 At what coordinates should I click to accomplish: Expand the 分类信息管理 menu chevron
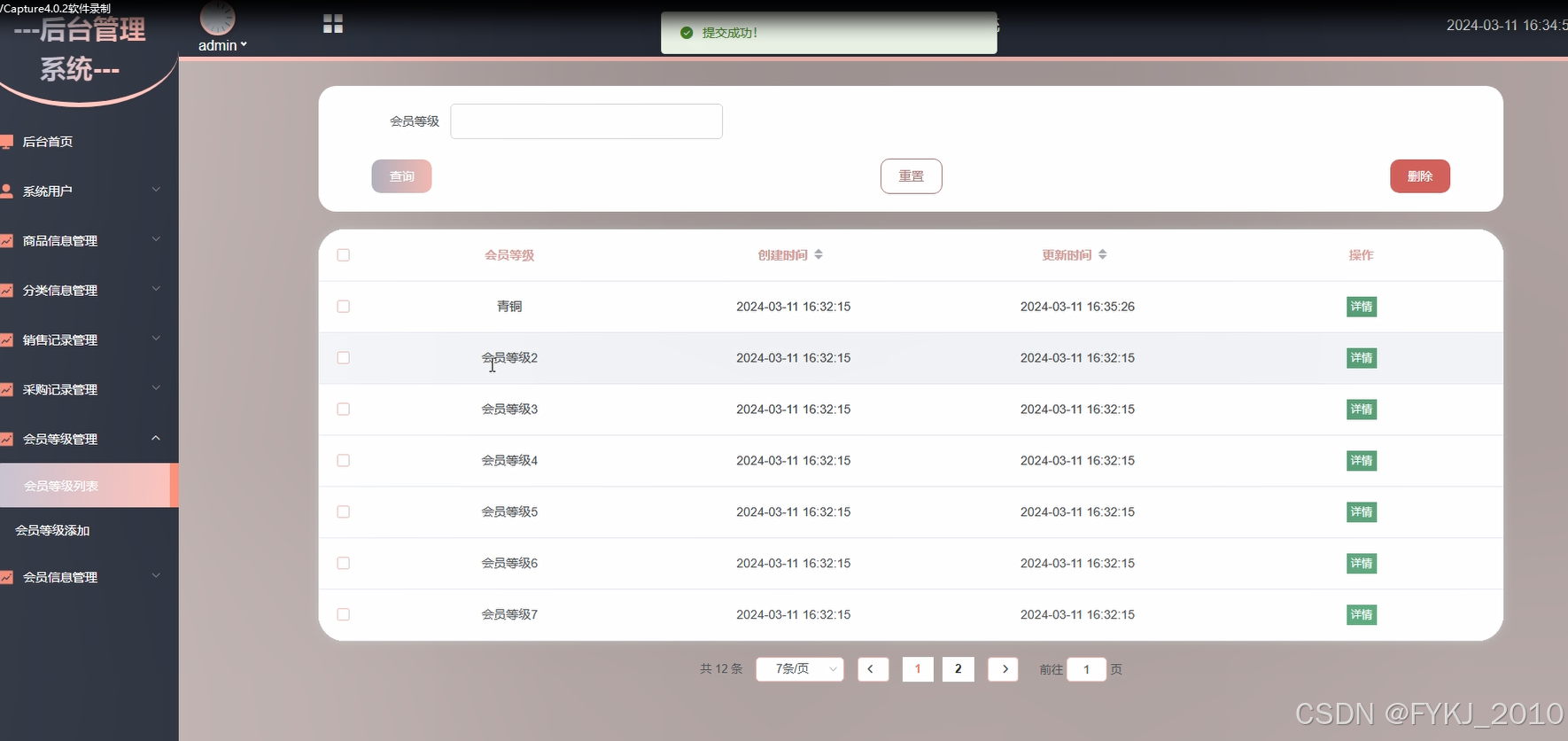[156, 289]
